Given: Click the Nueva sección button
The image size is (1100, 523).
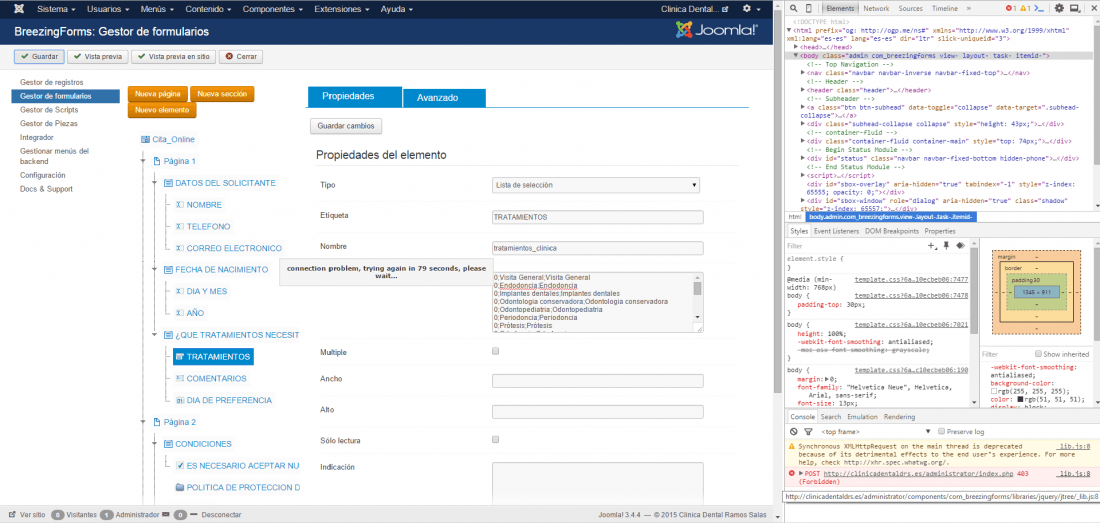Looking at the screenshot, I should click(222, 93).
